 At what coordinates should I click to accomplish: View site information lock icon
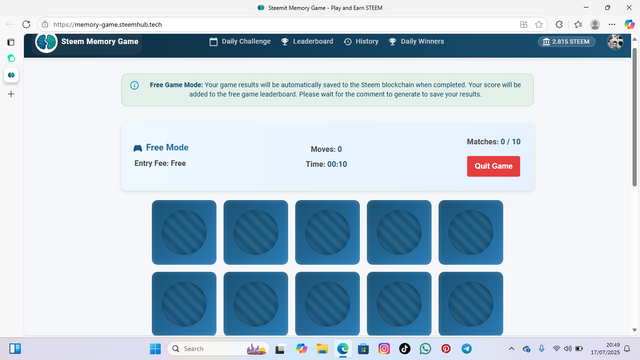(45, 24)
